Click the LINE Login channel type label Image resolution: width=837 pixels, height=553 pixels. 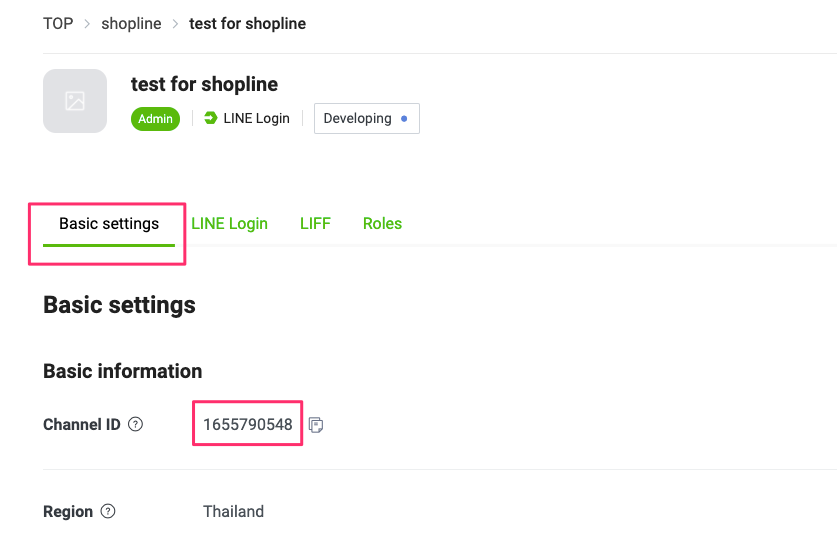click(256, 118)
